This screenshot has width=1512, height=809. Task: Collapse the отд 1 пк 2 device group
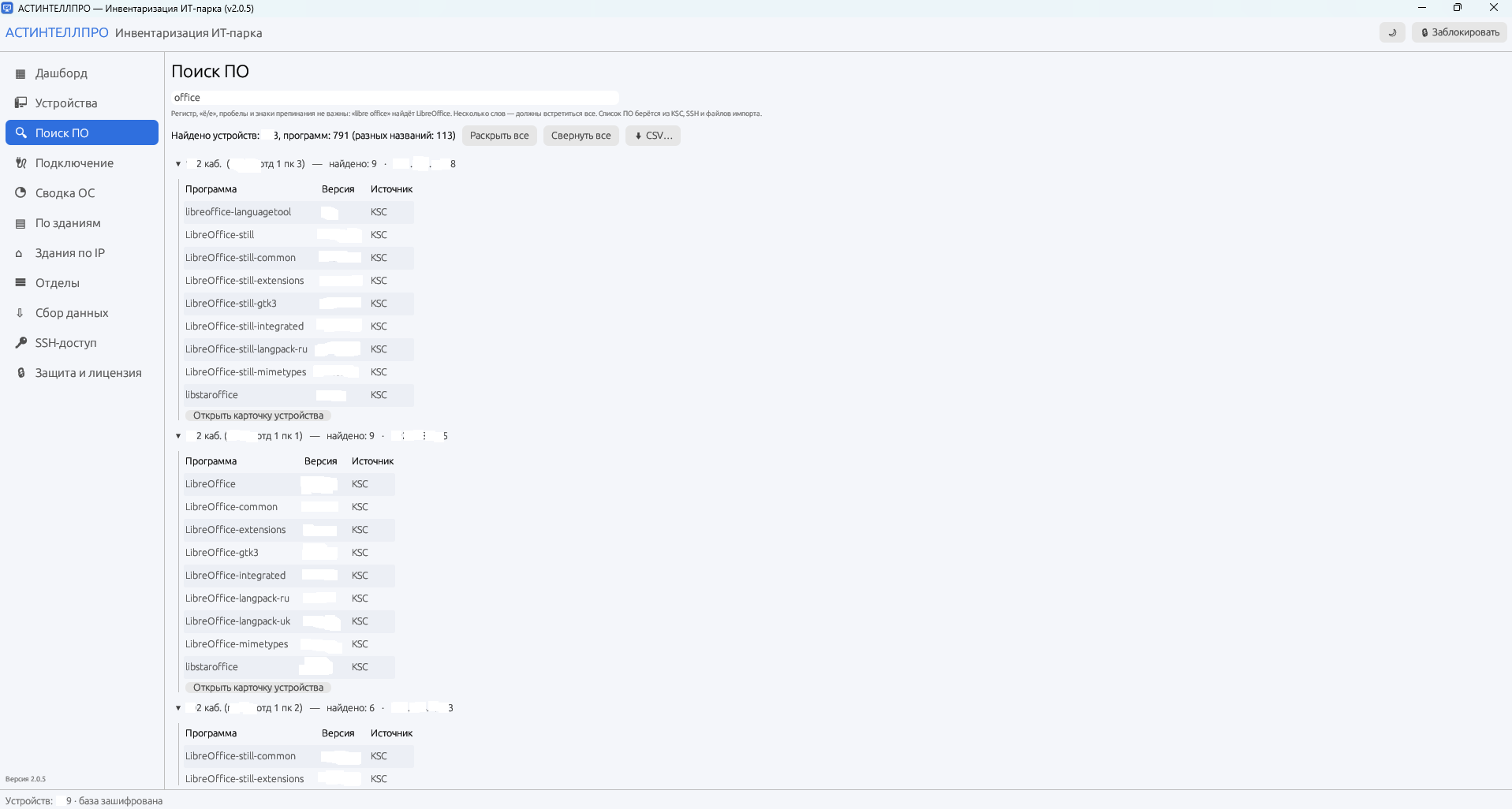178,708
